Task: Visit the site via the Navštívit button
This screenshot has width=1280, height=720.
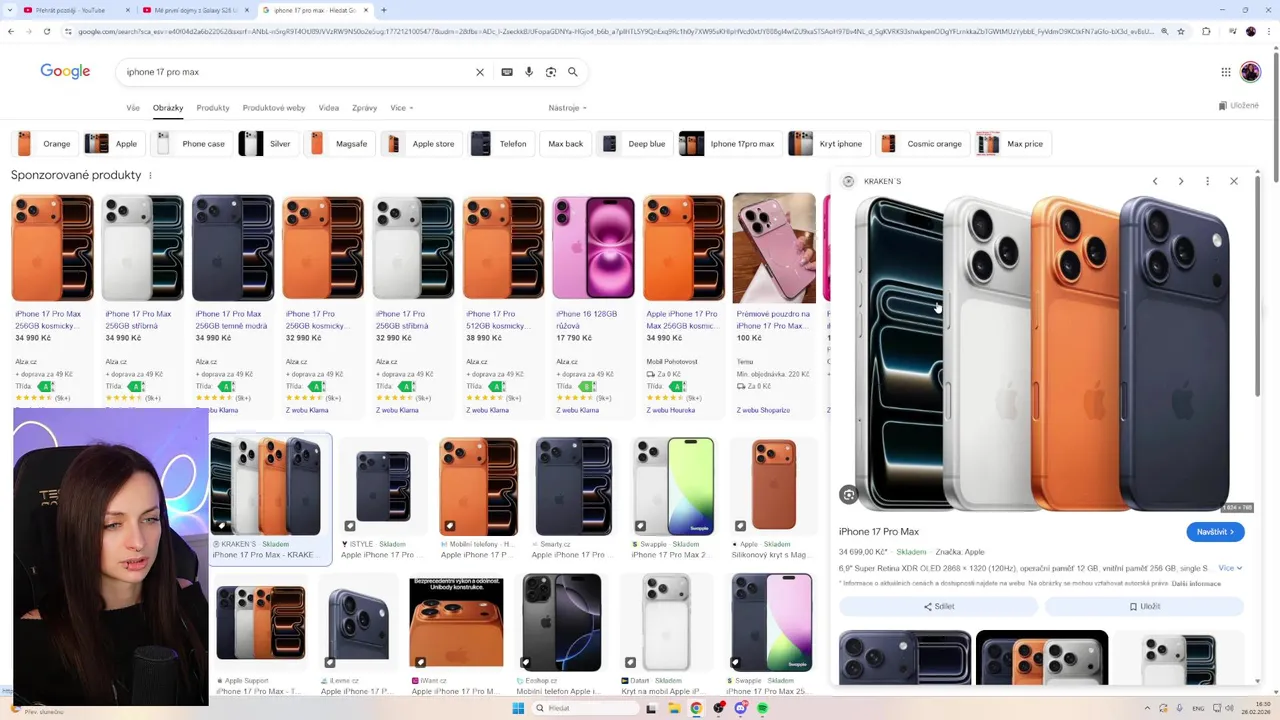Action: [x=1215, y=532]
